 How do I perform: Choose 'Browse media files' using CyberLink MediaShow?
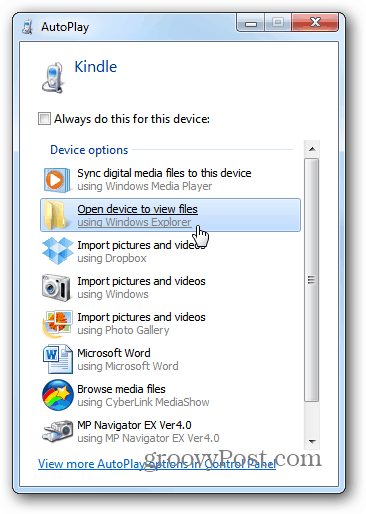170,395
